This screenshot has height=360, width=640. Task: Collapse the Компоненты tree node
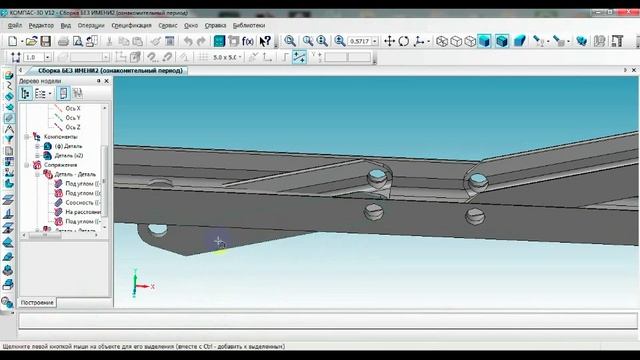(x=27, y=137)
